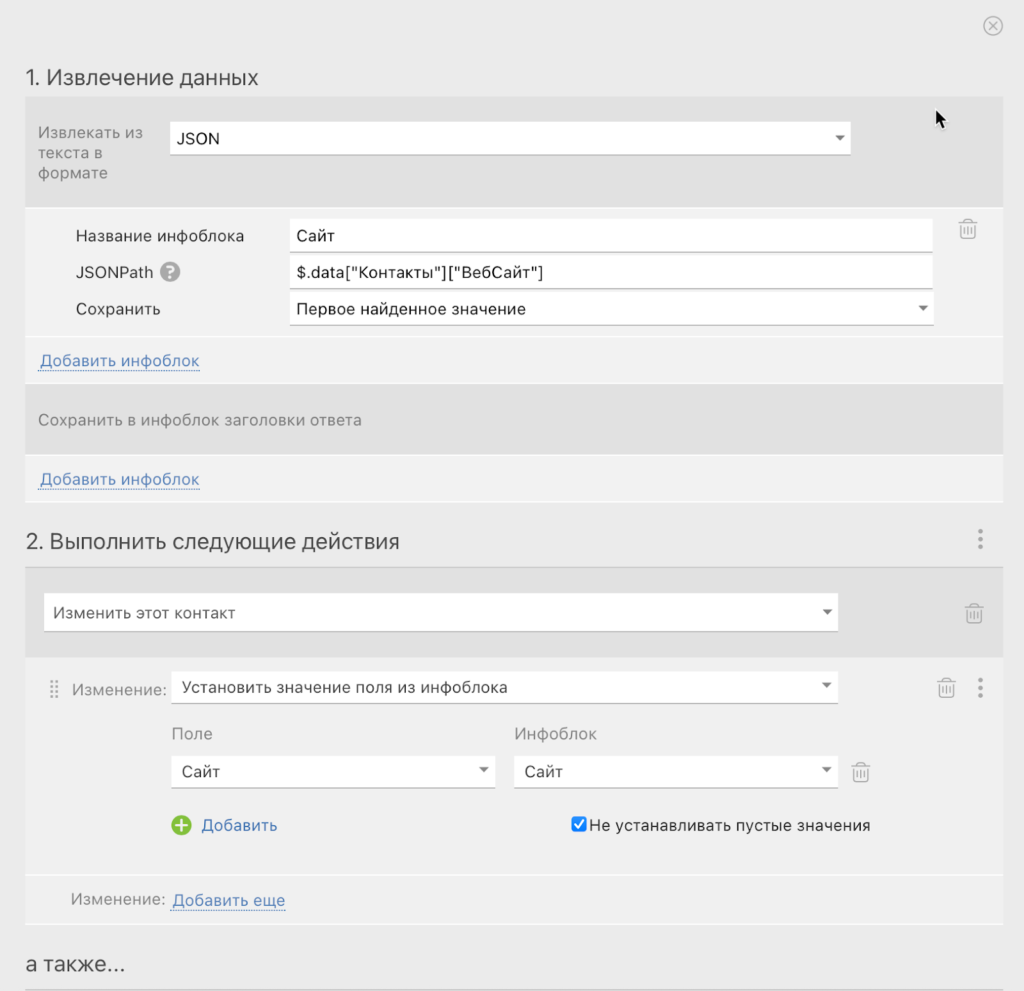Viewport: 1024px width, 991px height.
Task: Delete the Сайт infoblock with trash icon
Action: [967, 229]
